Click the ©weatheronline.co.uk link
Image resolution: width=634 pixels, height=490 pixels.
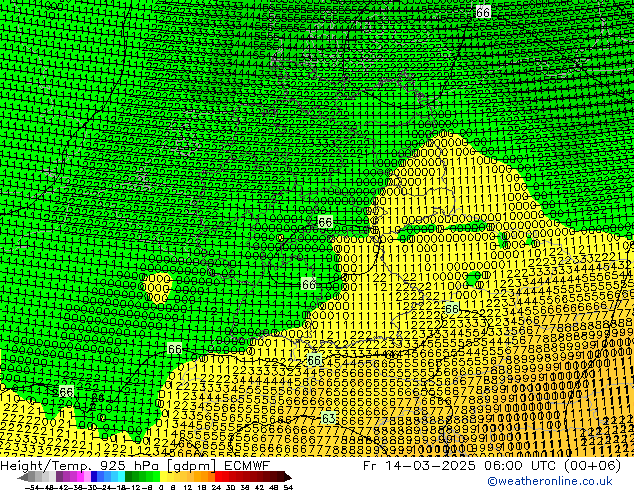(x=550, y=481)
